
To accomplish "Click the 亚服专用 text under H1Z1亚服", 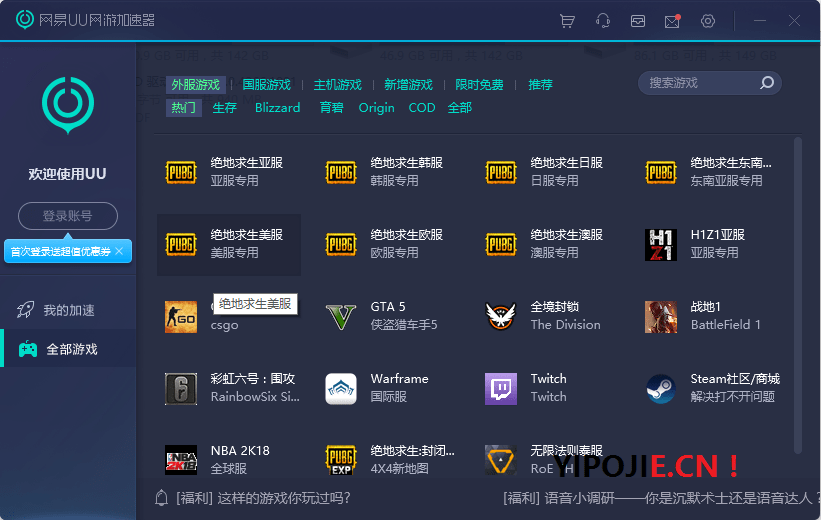I will pyautogui.click(x=715, y=252).
